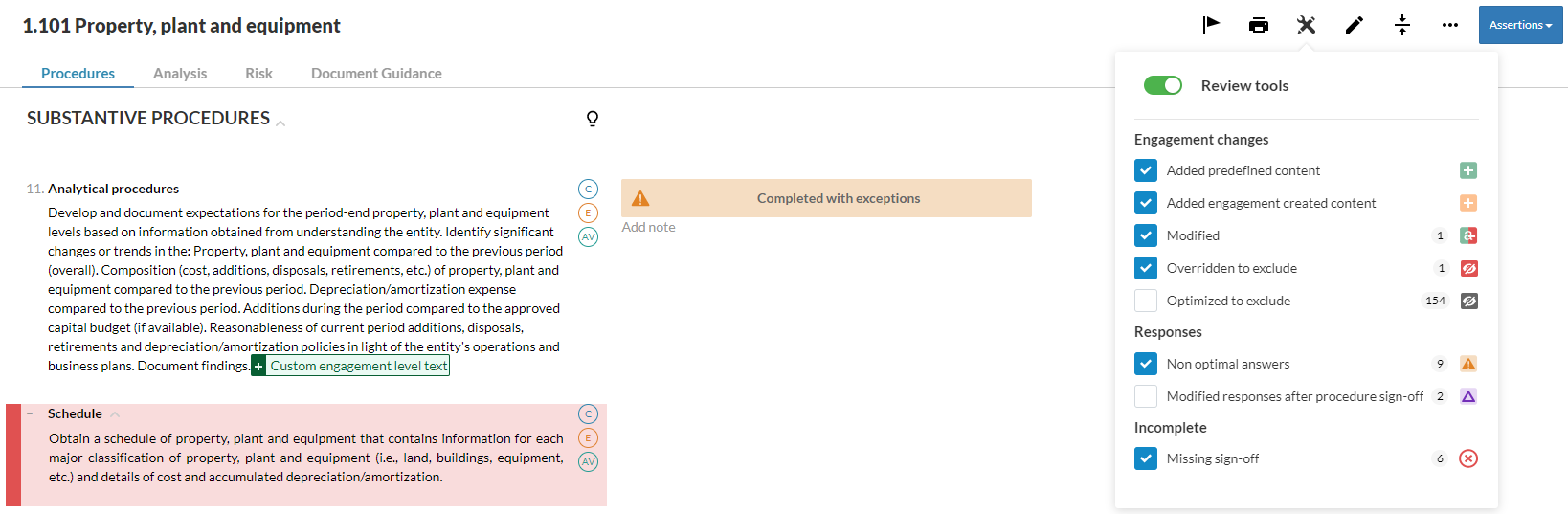Open the Document Guidance tab
This screenshot has width=1568, height=514.
point(376,74)
